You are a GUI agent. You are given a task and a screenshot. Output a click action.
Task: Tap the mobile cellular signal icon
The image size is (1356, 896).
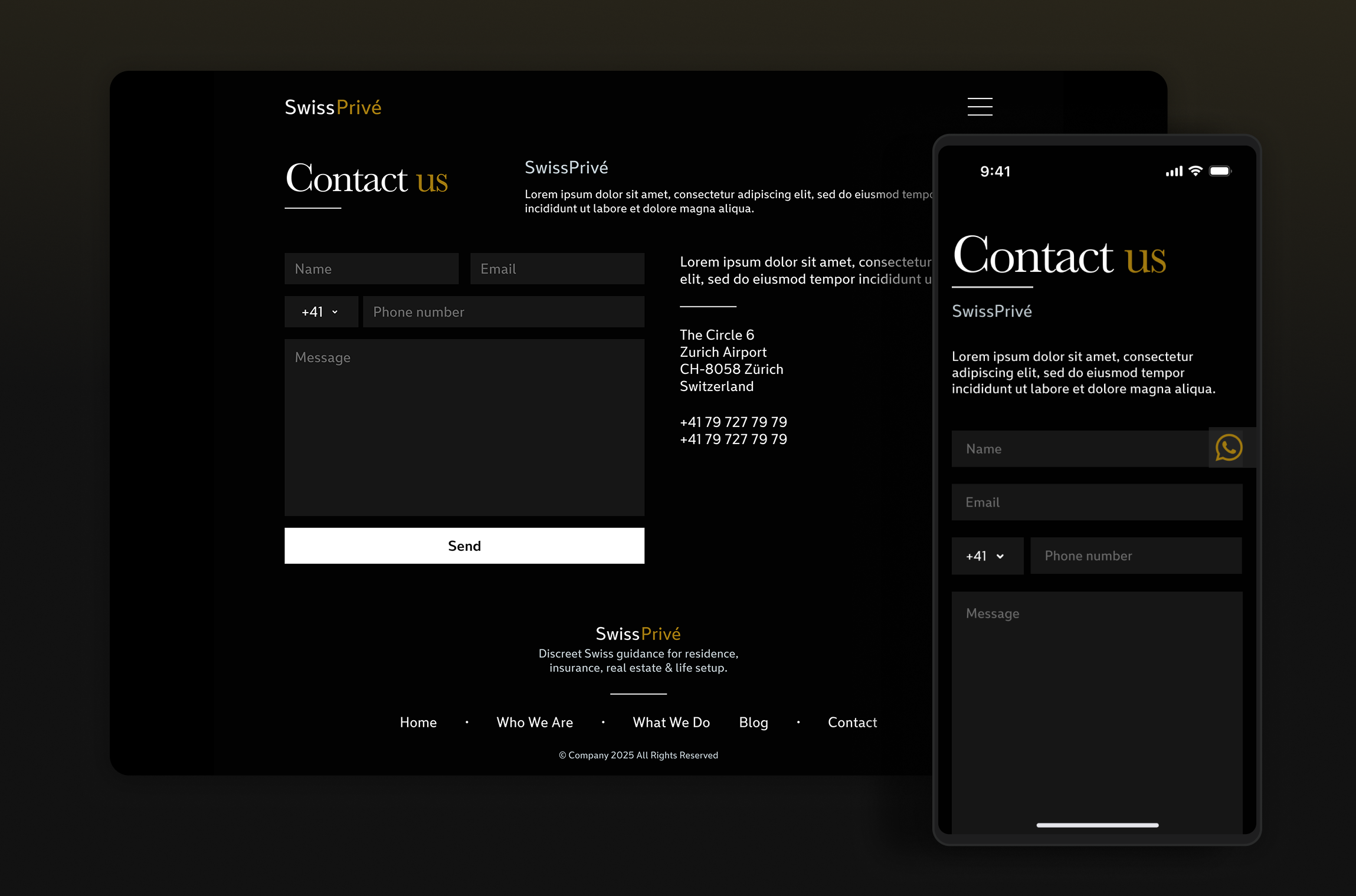[1174, 172]
